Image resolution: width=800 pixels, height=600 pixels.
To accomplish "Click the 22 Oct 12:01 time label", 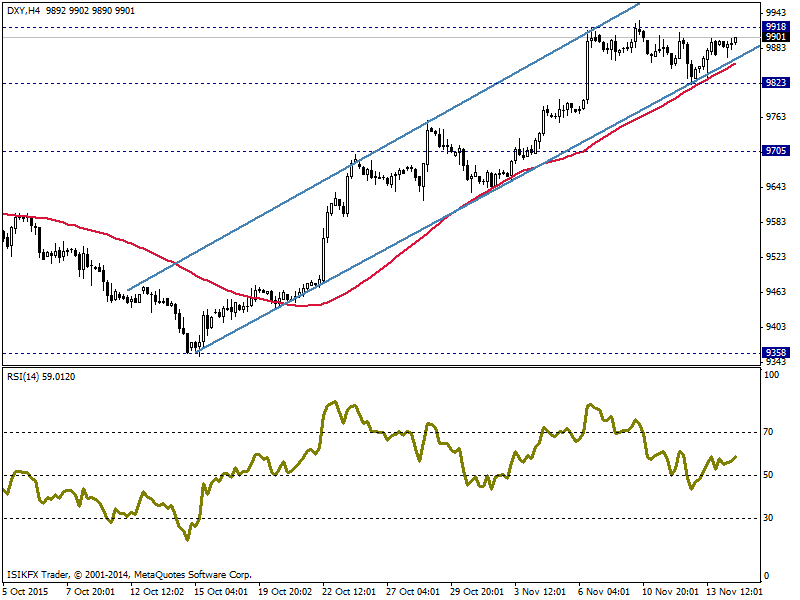I will click(349, 591).
